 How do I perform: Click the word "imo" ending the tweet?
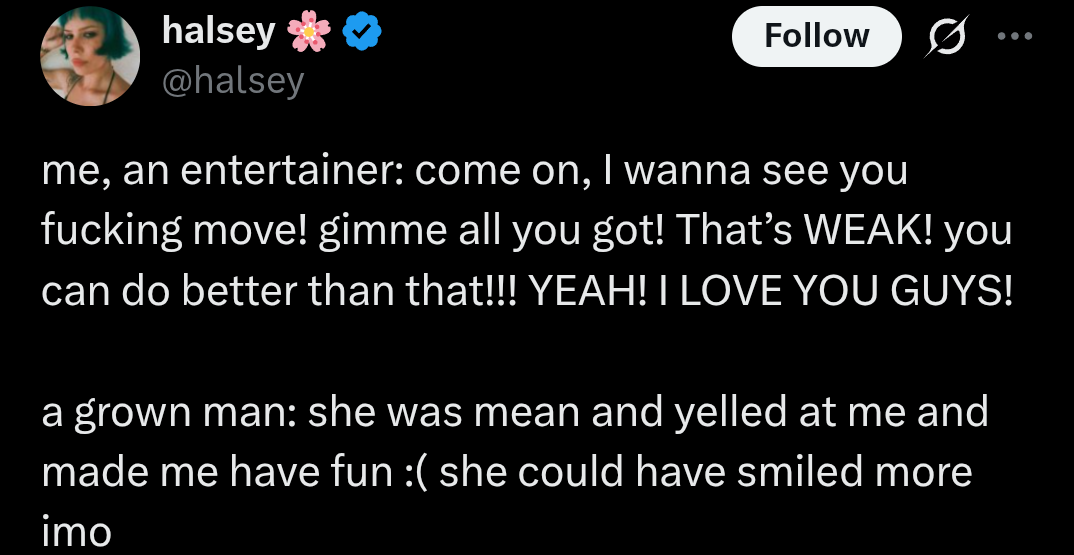coord(76,531)
